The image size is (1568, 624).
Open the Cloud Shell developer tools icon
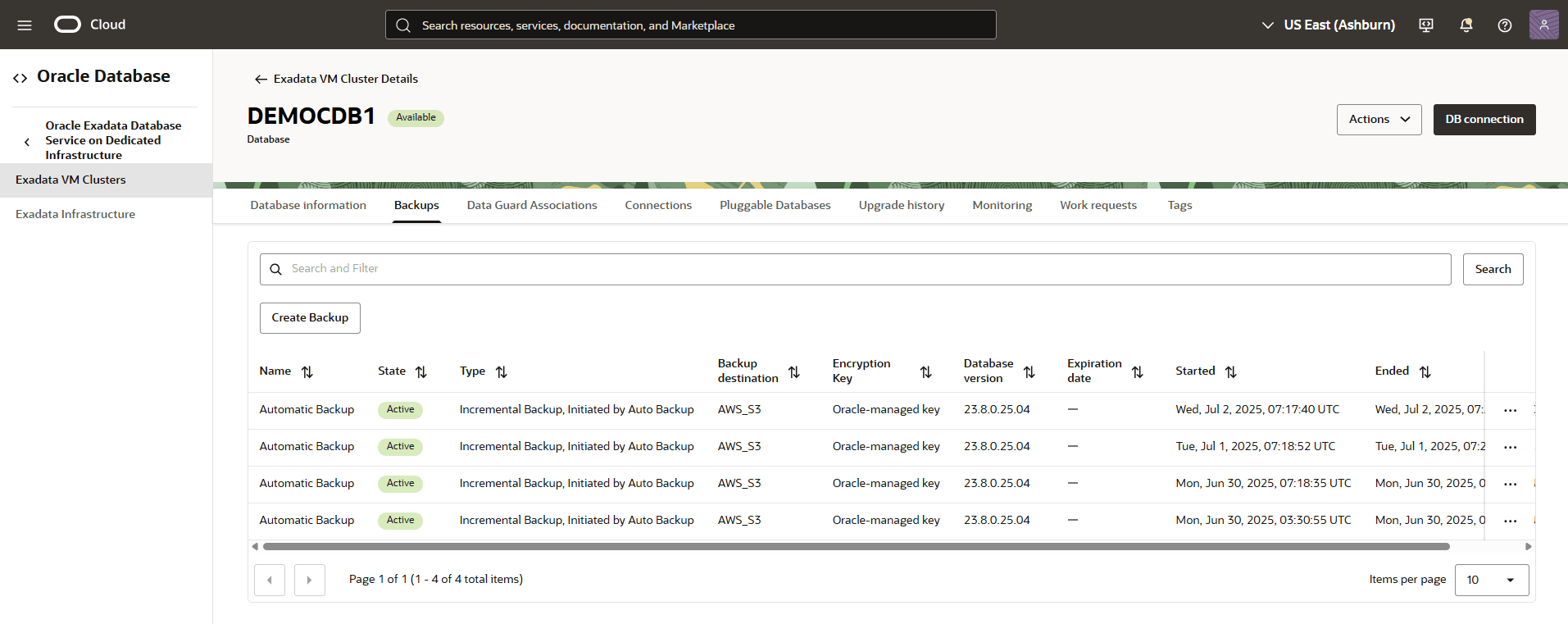click(x=1426, y=25)
